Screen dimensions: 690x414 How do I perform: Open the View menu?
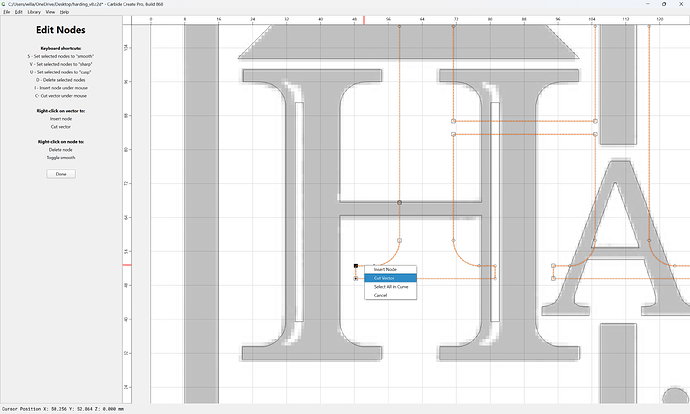pyautogui.click(x=50, y=12)
